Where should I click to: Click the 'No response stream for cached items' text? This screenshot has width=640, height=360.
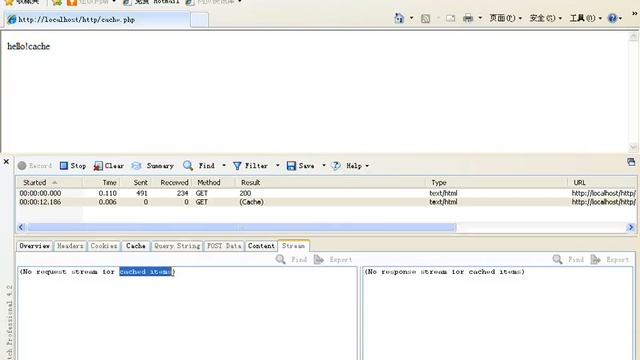pyautogui.click(x=444, y=271)
